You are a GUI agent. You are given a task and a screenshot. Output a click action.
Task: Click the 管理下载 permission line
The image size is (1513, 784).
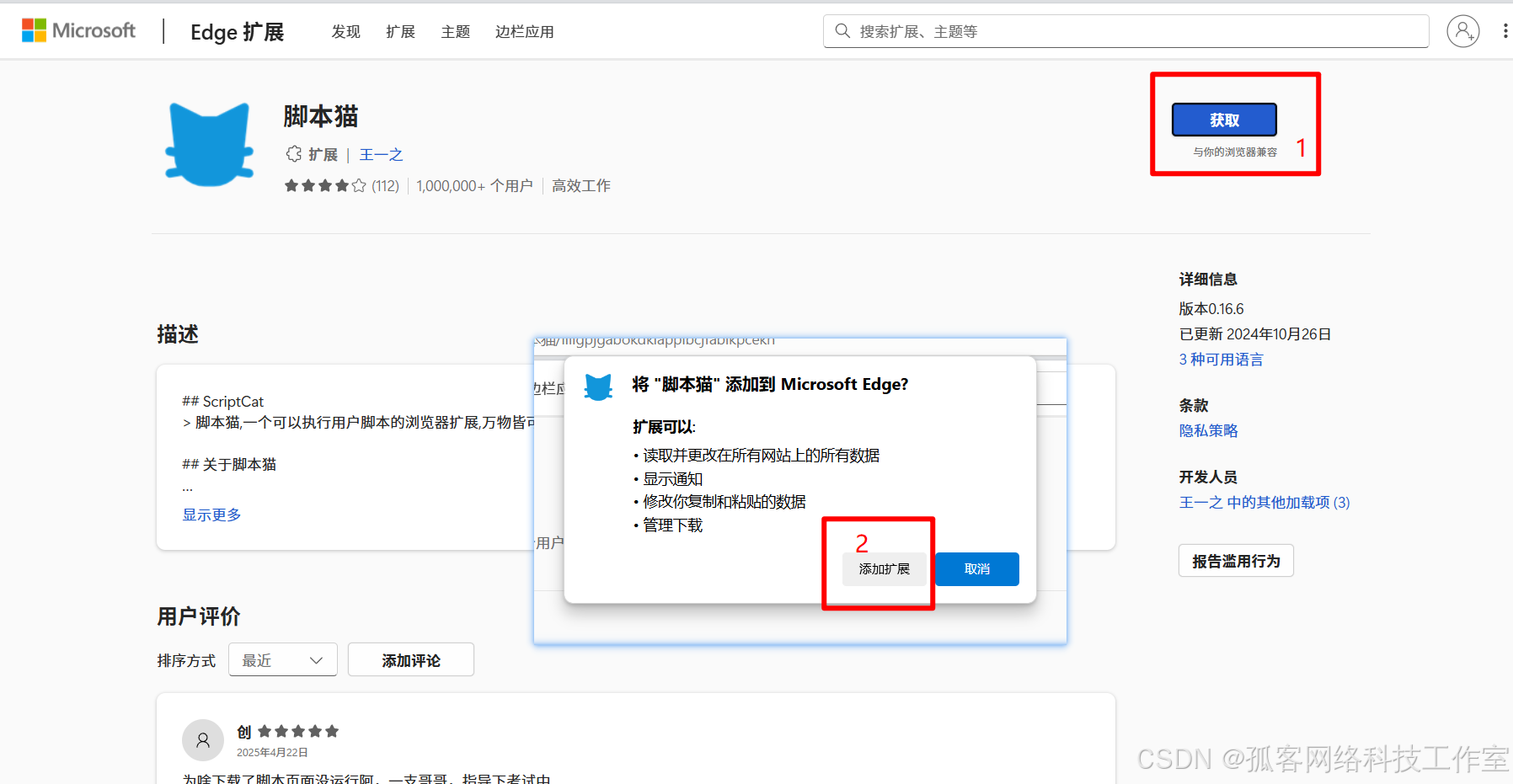point(672,525)
